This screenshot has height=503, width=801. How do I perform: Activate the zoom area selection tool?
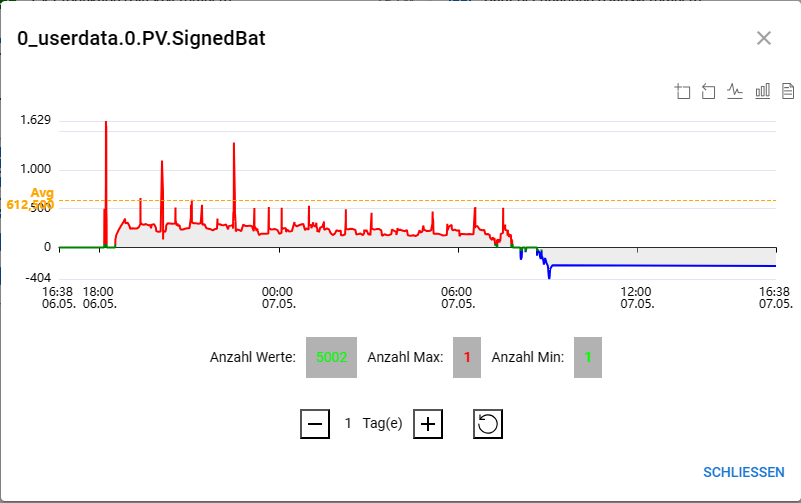683,92
